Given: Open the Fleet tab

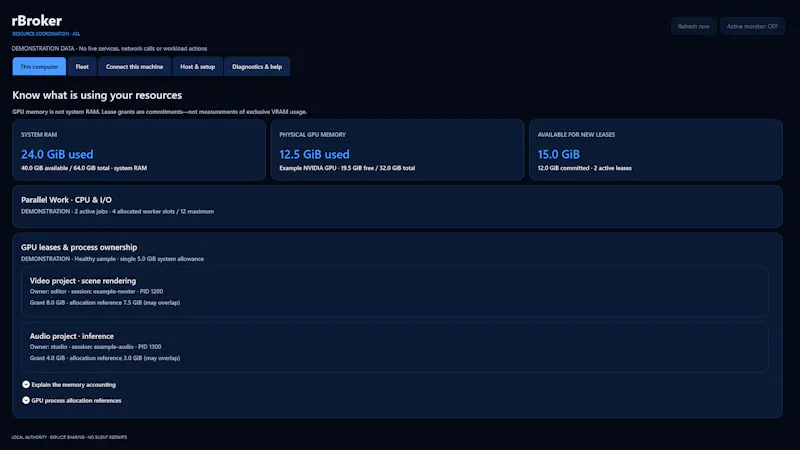Looking at the screenshot, I should pyautogui.click(x=82, y=66).
